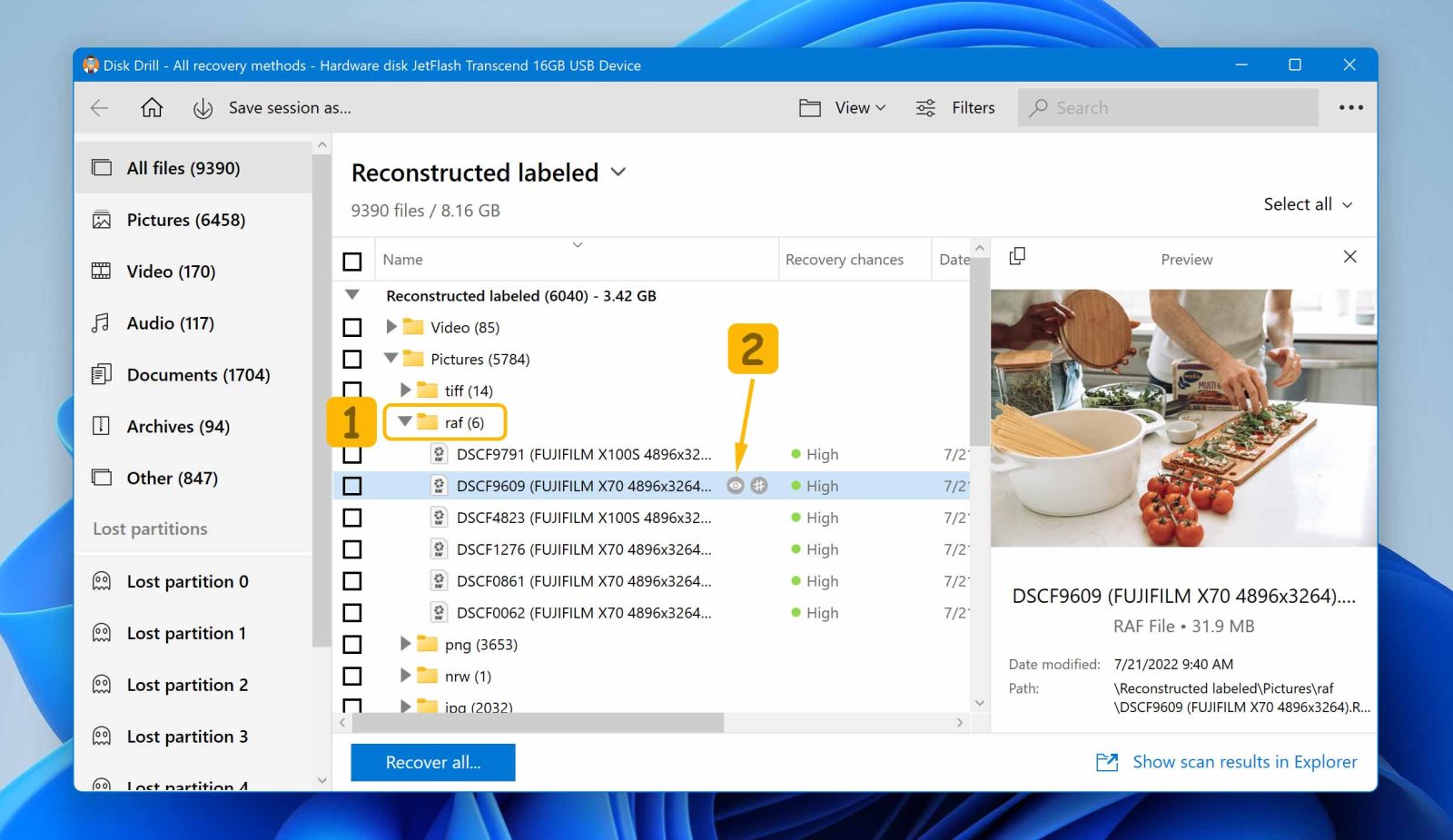This screenshot has height=840, width=1453.
Task: Click the copy icon in the Preview panel header
Action: 1016,257
